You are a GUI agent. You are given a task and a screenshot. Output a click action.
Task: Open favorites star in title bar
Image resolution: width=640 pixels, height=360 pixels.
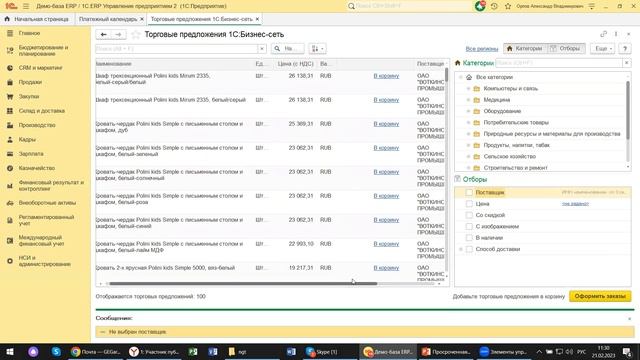(x=508, y=6)
